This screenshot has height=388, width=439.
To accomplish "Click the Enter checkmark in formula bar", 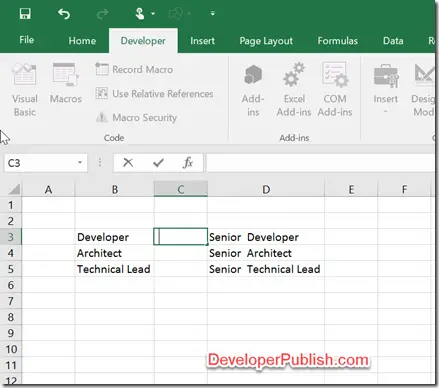I will 158,163.
